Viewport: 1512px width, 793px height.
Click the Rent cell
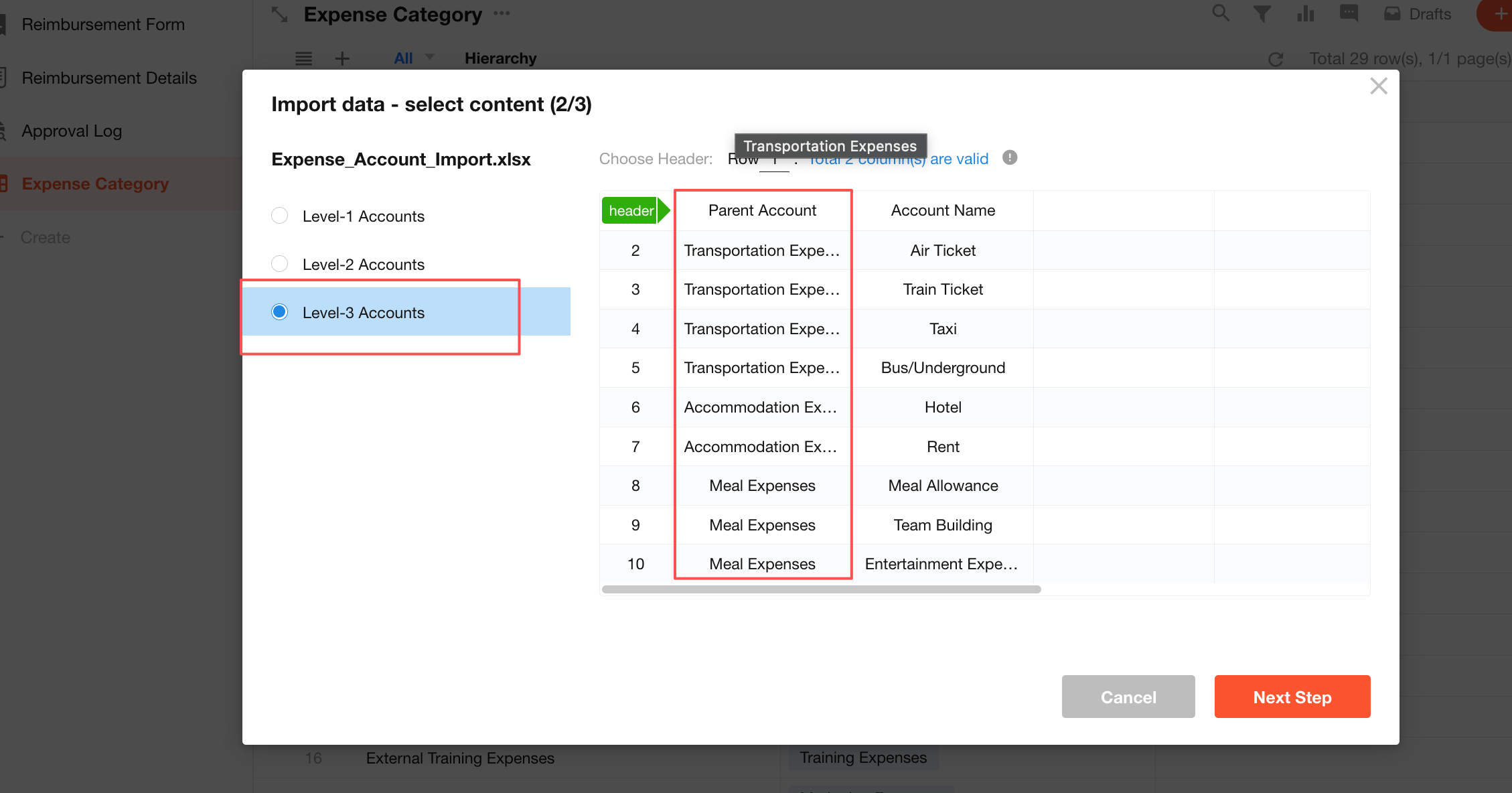coord(943,447)
